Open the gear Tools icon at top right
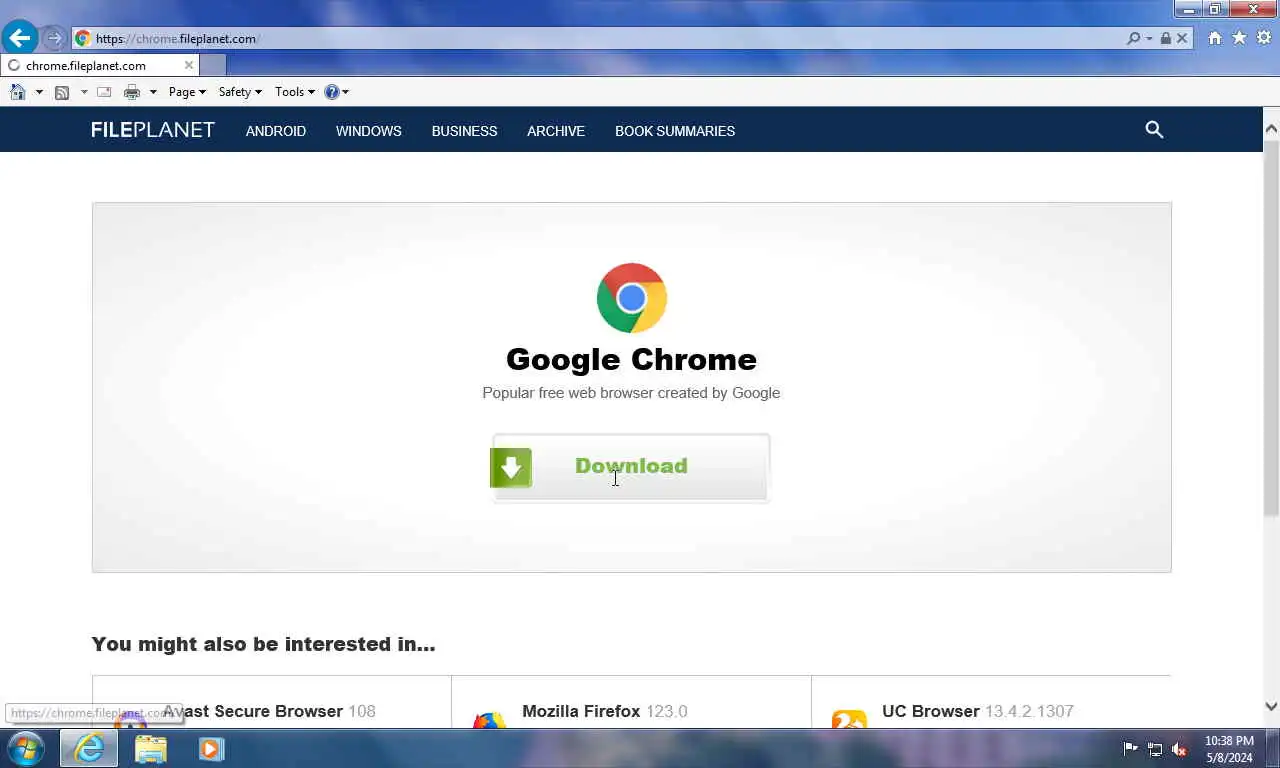 1264,38
